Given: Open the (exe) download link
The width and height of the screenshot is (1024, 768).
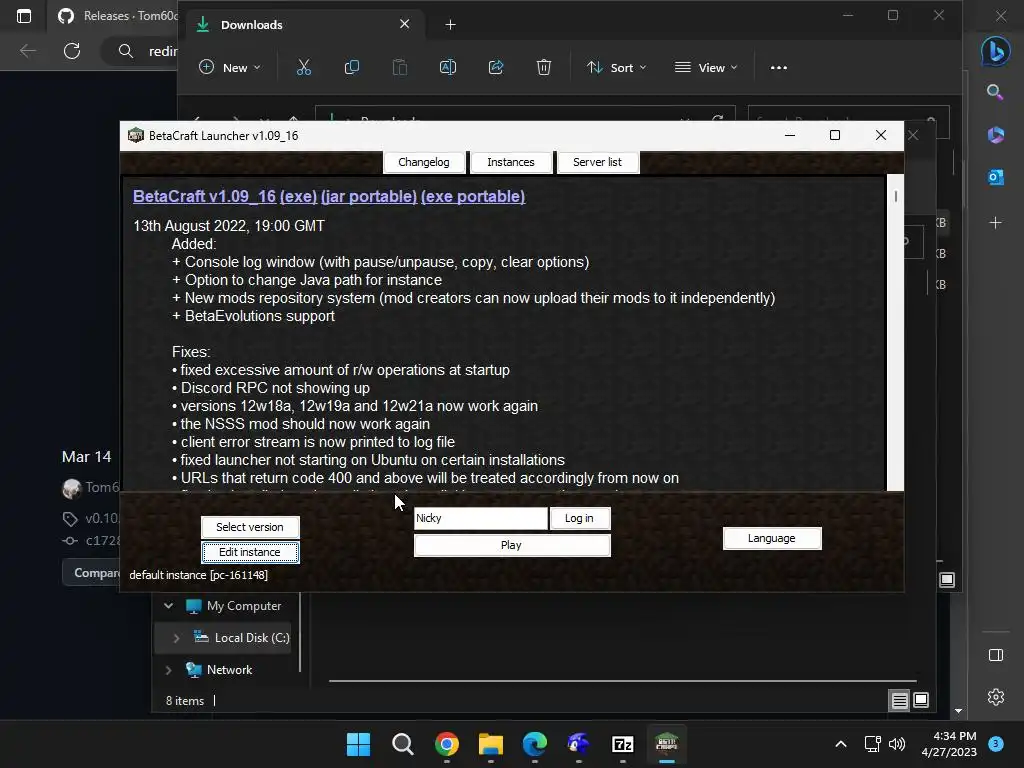Looking at the screenshot, I should coord(298,197).
